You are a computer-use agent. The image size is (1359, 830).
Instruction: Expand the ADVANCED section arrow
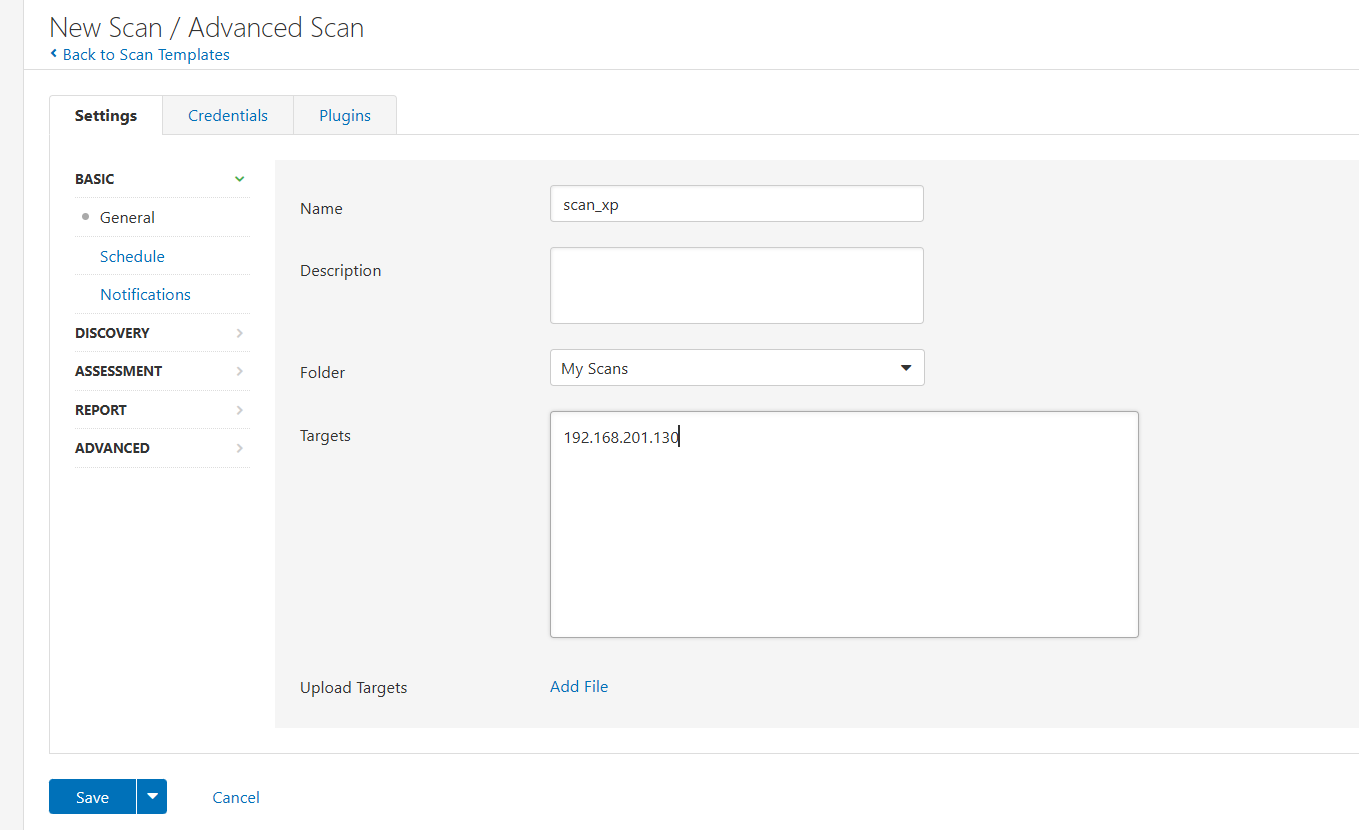point(239,448)
